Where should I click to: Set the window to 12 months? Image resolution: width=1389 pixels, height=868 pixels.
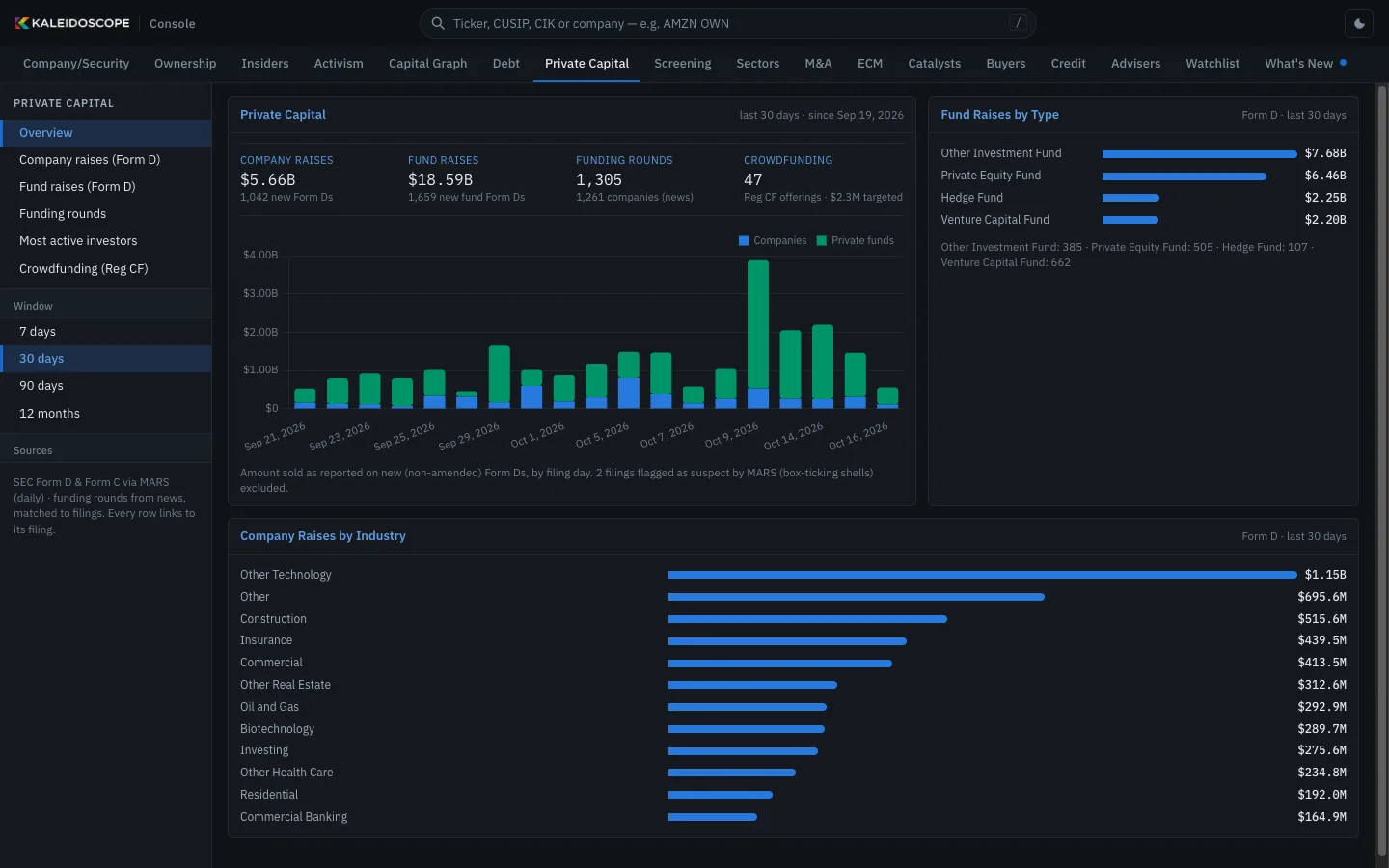(x=106, y=414)
